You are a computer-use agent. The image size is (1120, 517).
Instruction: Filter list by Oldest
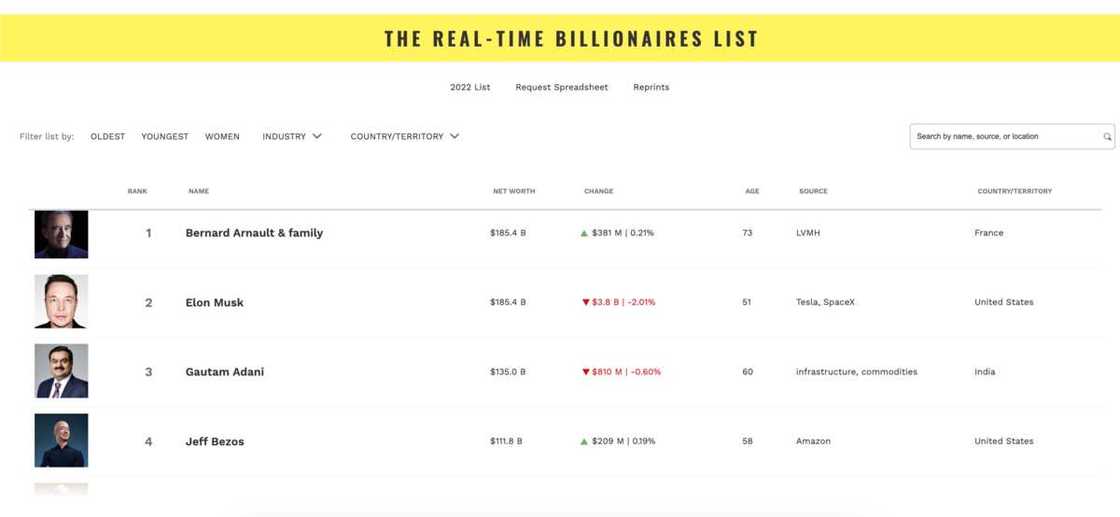tap(108, 137)
